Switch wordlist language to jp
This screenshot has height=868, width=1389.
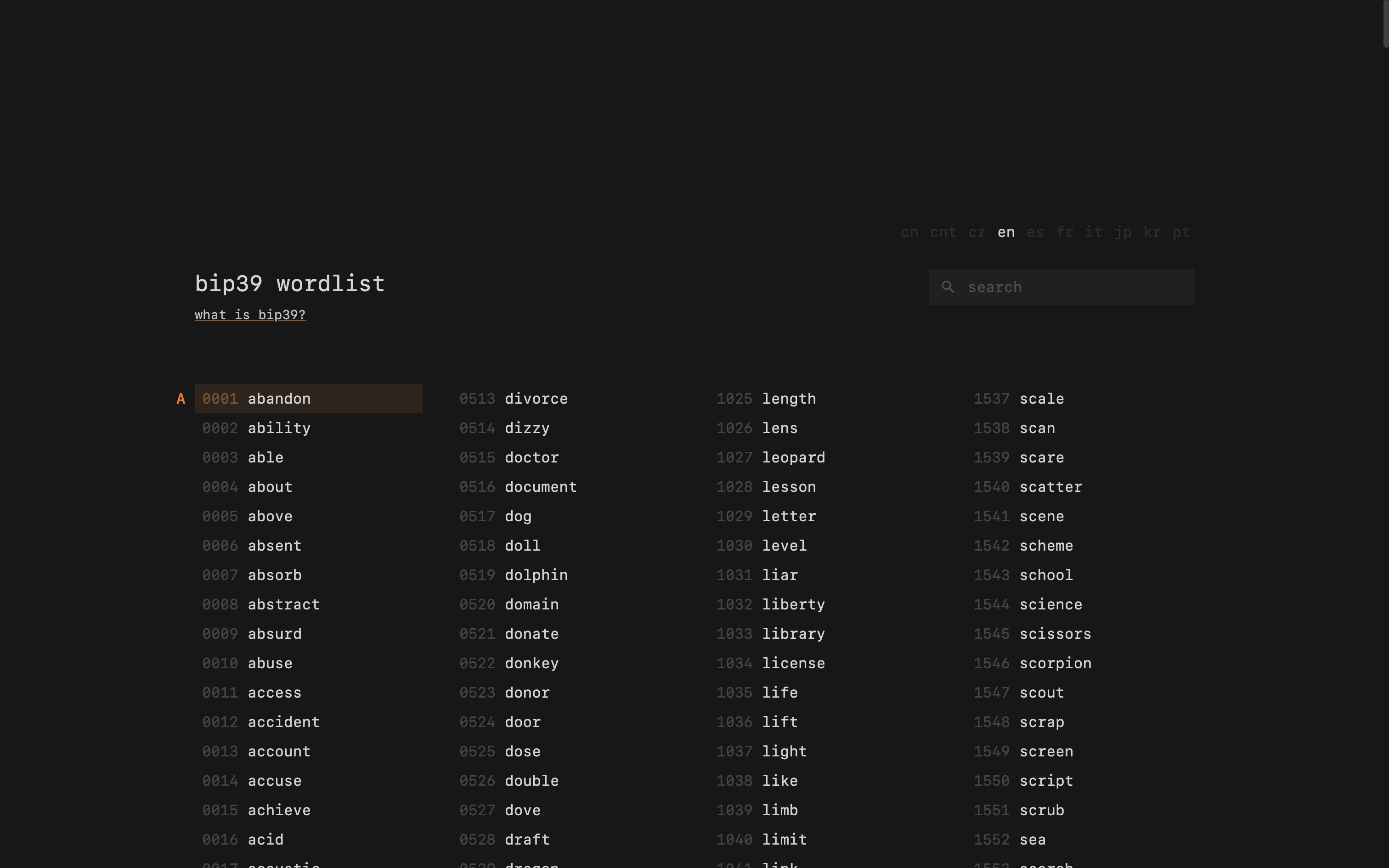click(1122, 231)
